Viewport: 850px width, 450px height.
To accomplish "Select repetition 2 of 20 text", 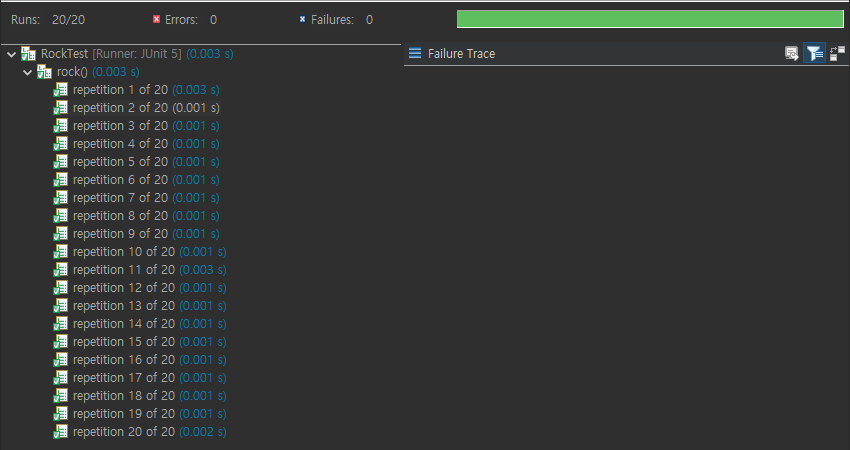I will [120, 107].
